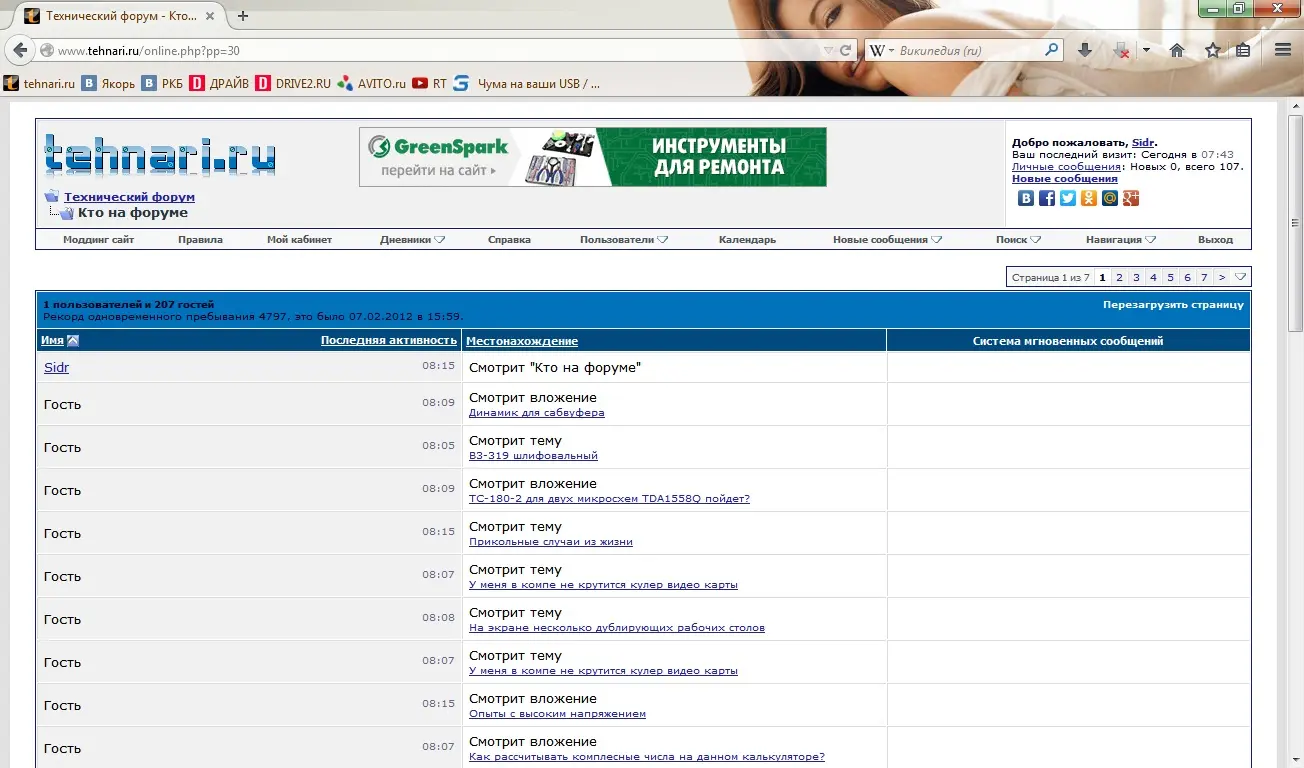Image resolution: width=1304 pixels, height=768 pixels.
Task: Click the download icon with the red cross
Action: tap(1122, 51)
